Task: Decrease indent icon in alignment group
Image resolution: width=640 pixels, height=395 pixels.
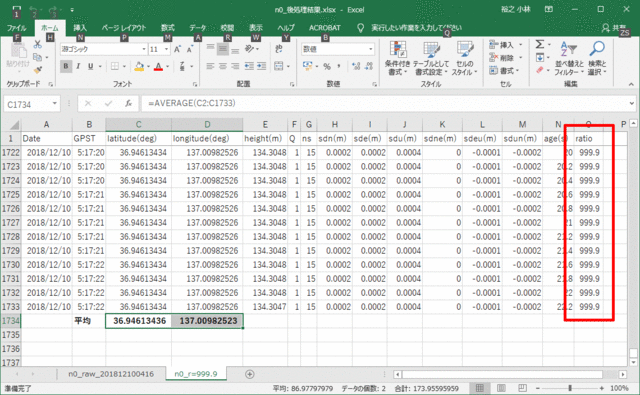Action: tap(249, 66)
